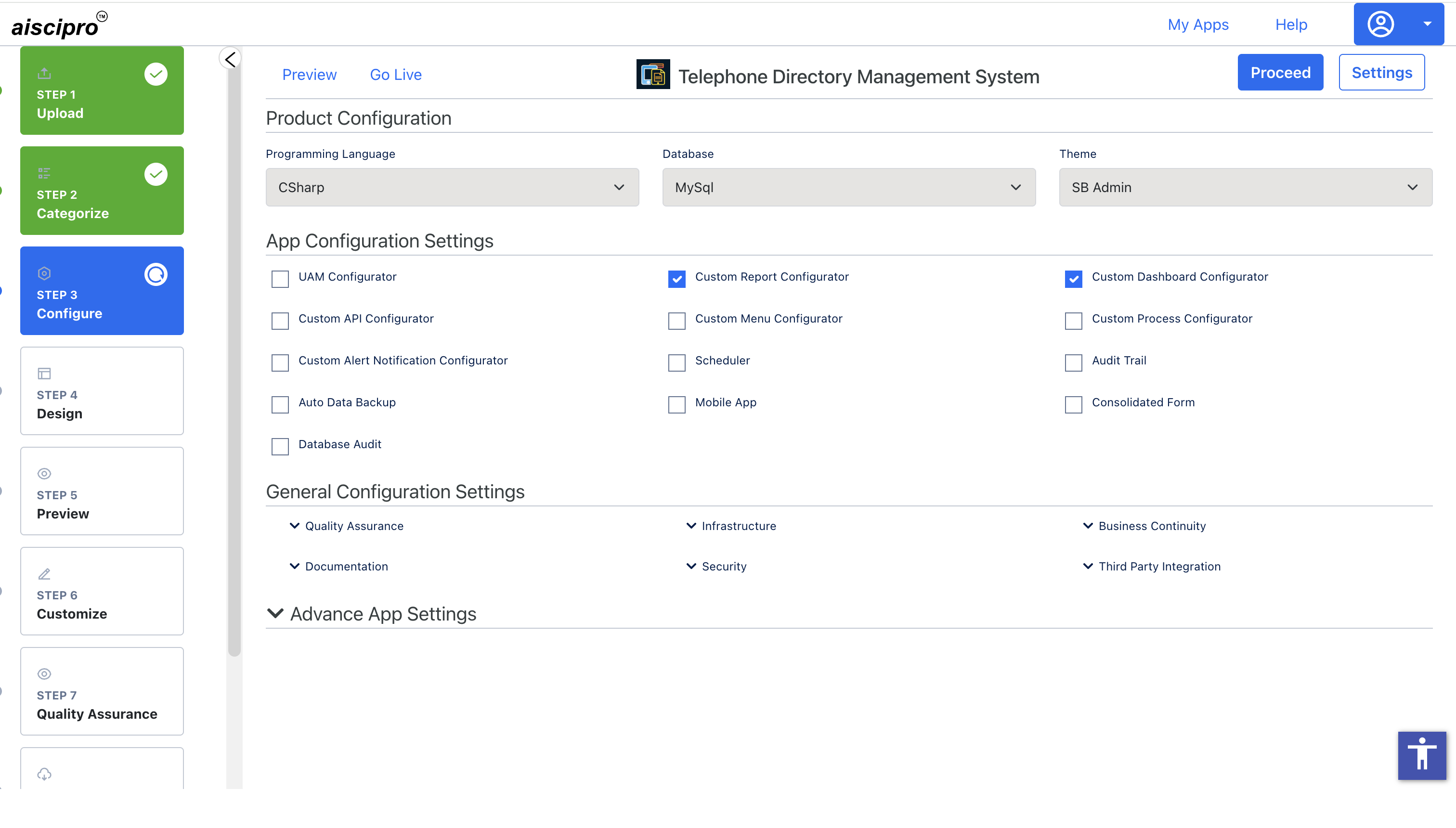This screenshot has height=828, width=1456.
Task: Enable Custom Process Configurator
Action: 1073,321
